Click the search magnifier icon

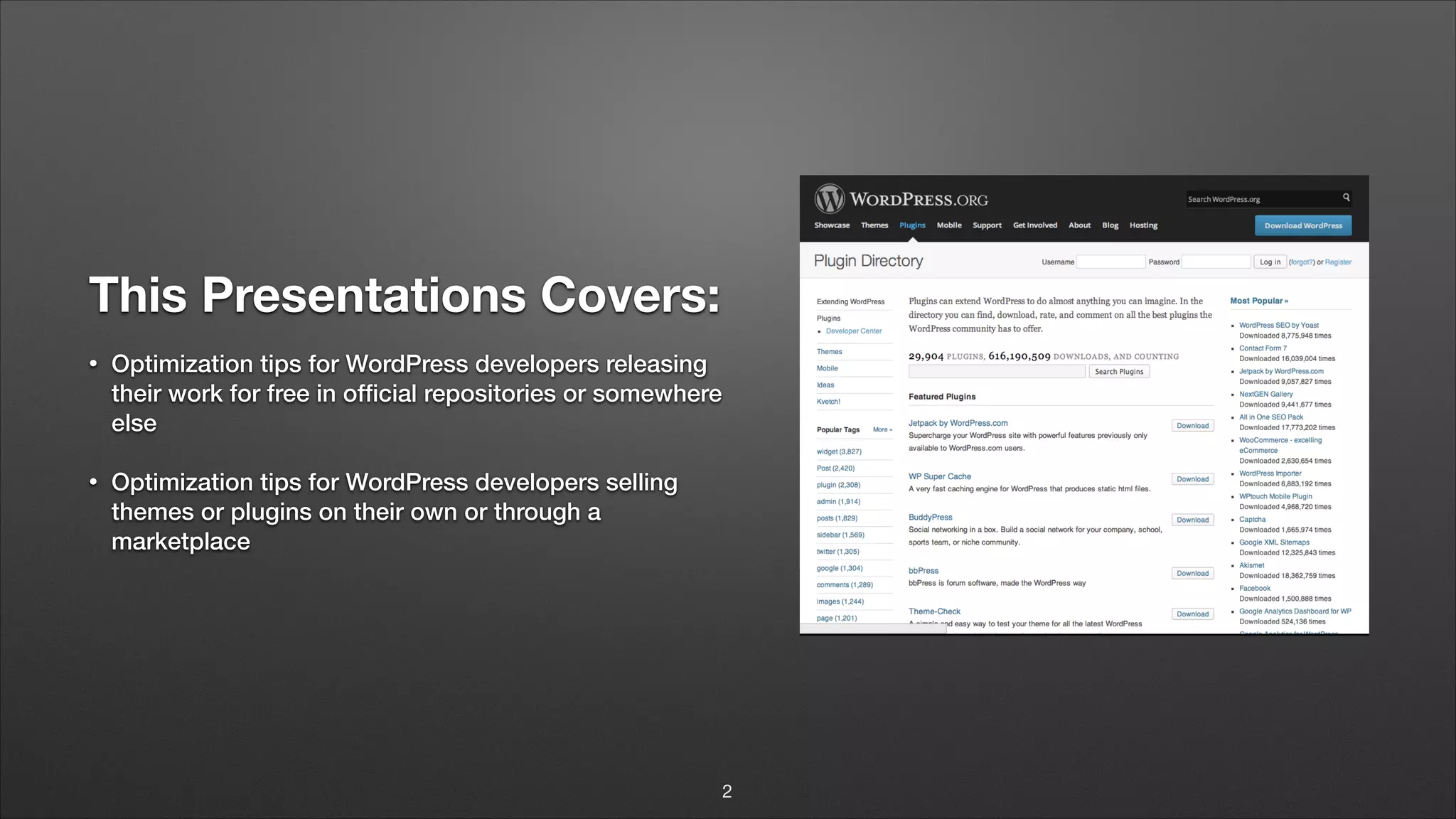(1346, 198)
